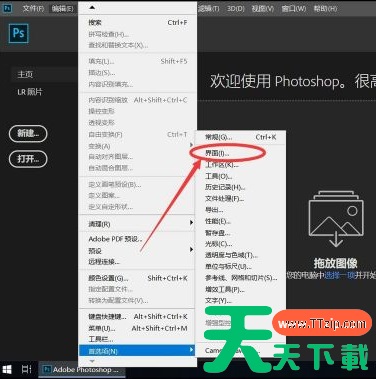
Task: Choose 键盘快捷键... menu item
Action: 137,317
